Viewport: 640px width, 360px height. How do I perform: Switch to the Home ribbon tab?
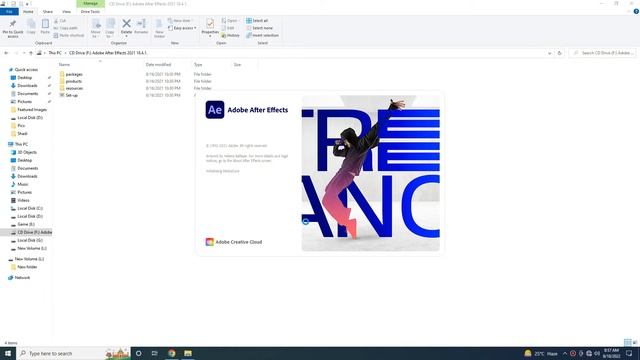click(x=28, y=12)
